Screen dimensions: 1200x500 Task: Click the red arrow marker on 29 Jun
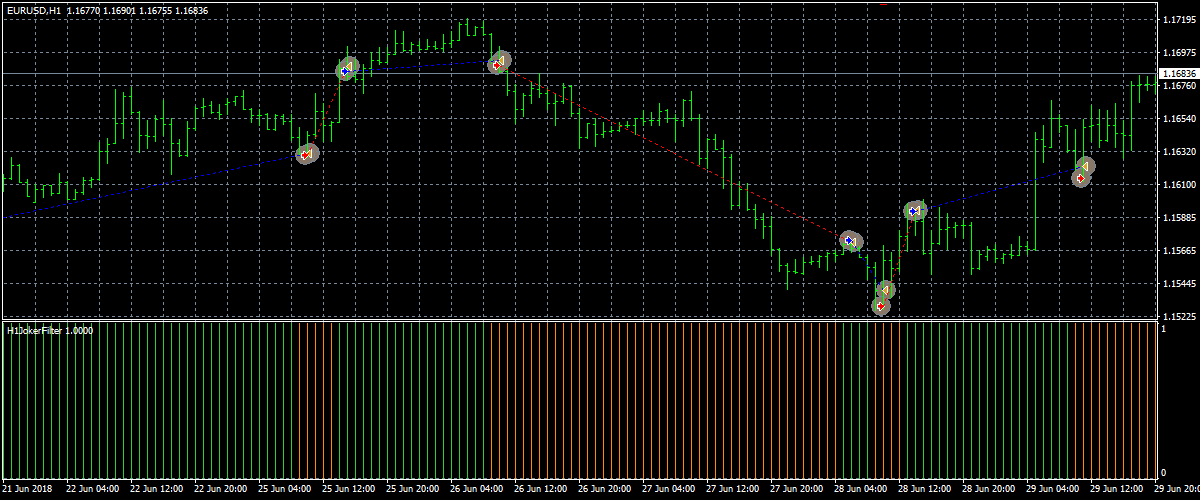(1080, 178)
